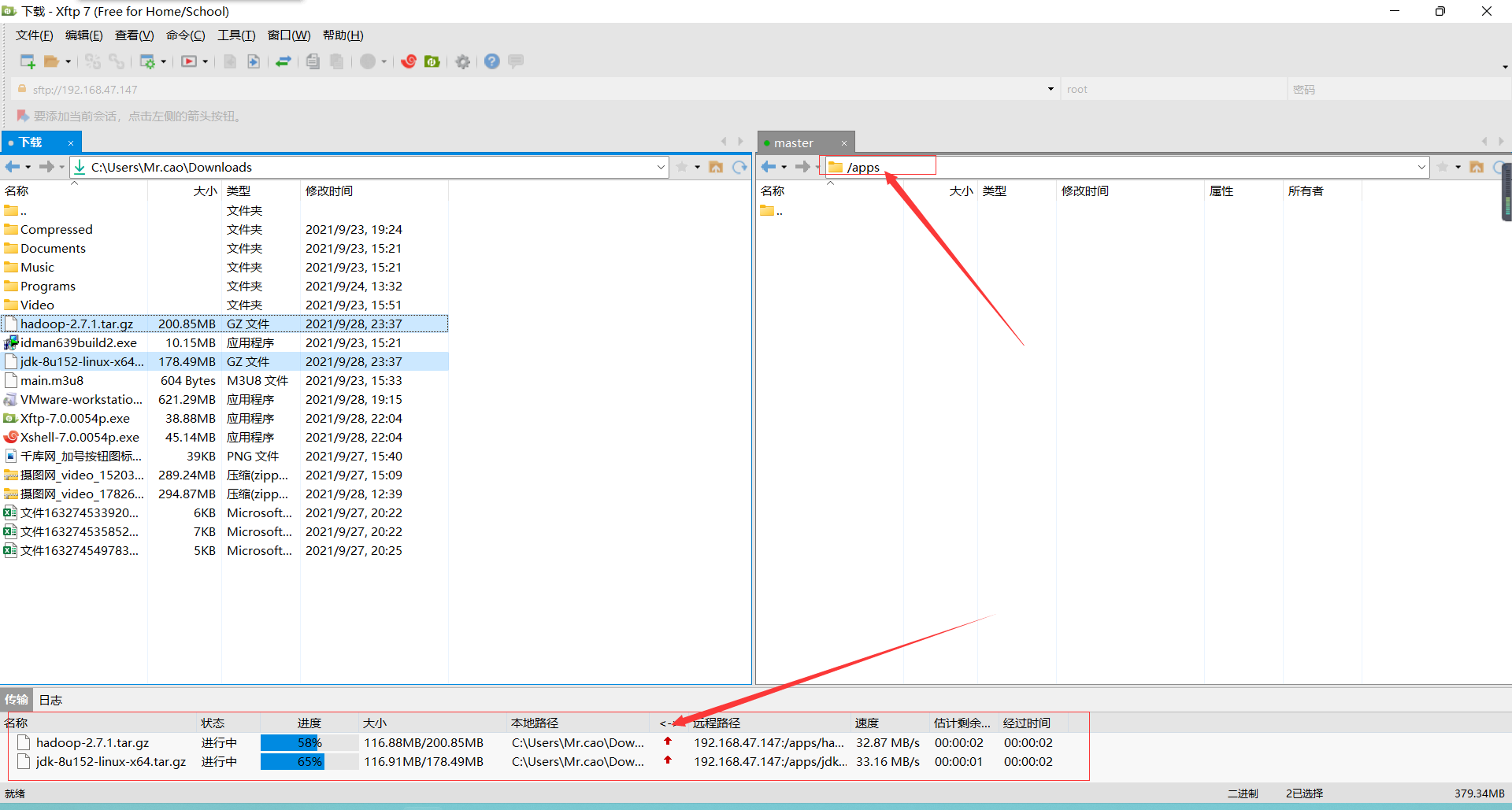Screen dimensions: 1512x810
Task: Open the 编辑(E) menu
Action: pyautogui.click(x=84, y=35)
